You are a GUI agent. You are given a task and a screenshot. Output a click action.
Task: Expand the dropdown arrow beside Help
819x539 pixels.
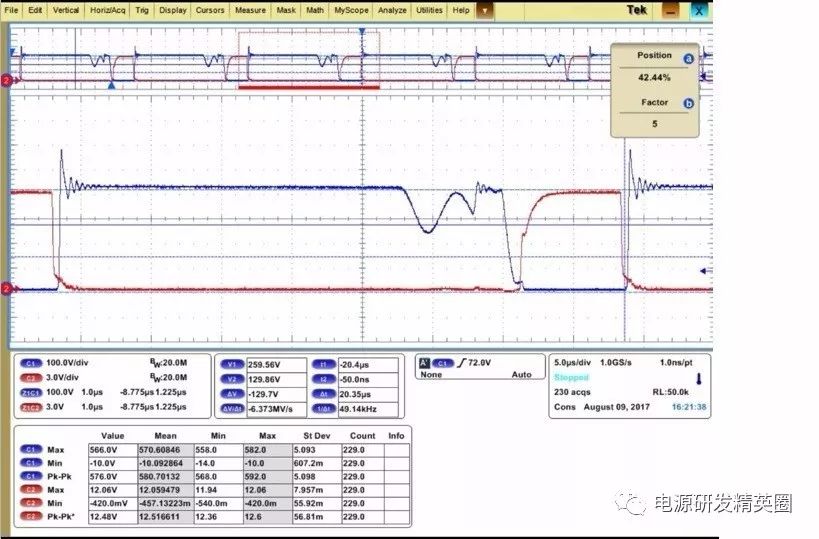(485, 10)
